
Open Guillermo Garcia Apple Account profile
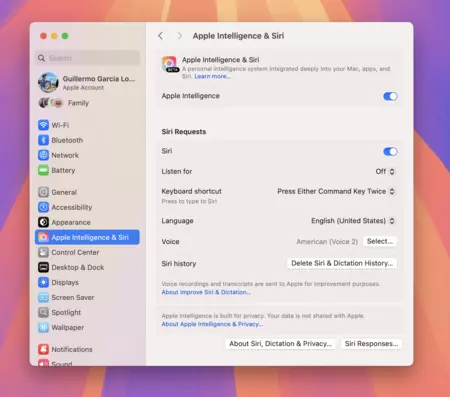87,82
